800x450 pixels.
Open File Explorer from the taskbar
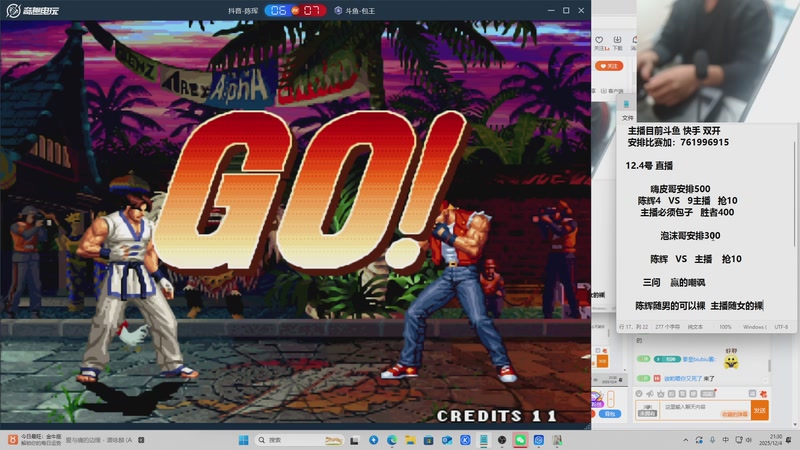[x=410, y=440]
